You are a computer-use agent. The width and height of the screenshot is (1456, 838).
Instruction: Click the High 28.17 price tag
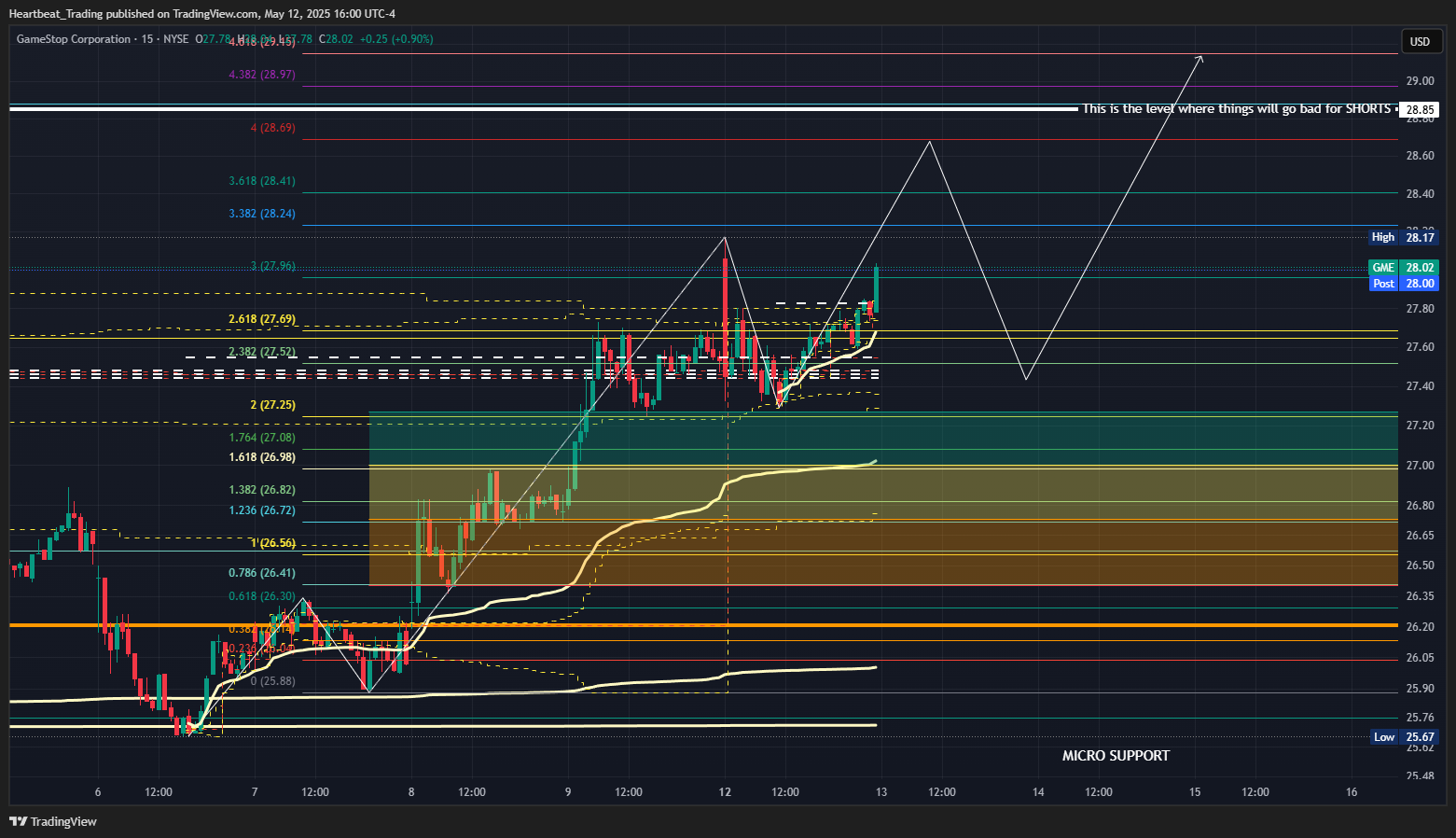click(x=1404, y=237)
